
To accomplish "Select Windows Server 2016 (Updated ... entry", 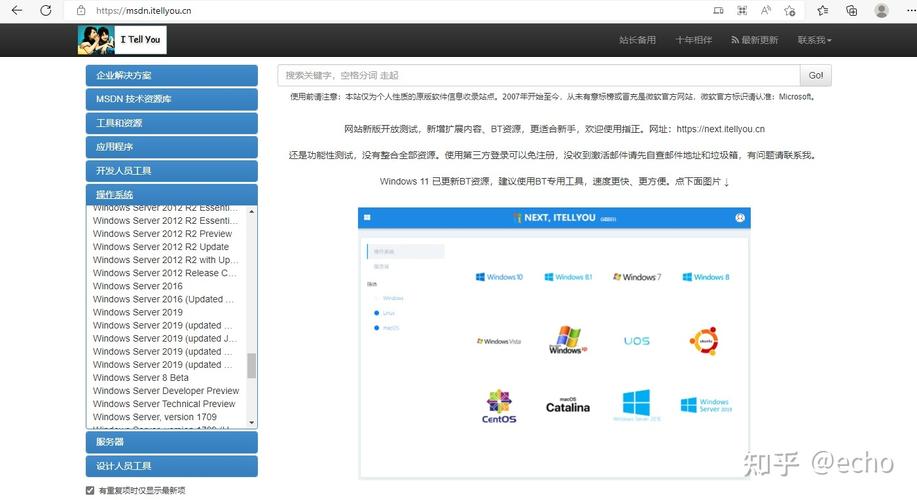I will click(x=163, y=299).
